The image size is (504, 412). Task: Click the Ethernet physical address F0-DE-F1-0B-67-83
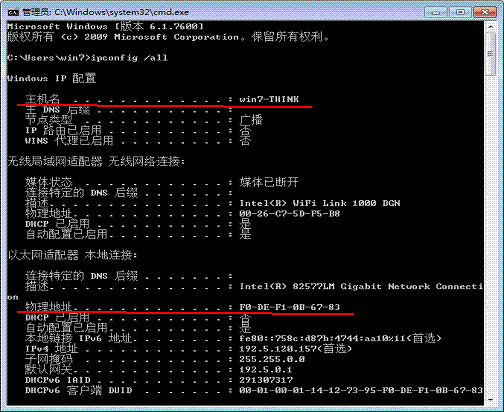289,307
